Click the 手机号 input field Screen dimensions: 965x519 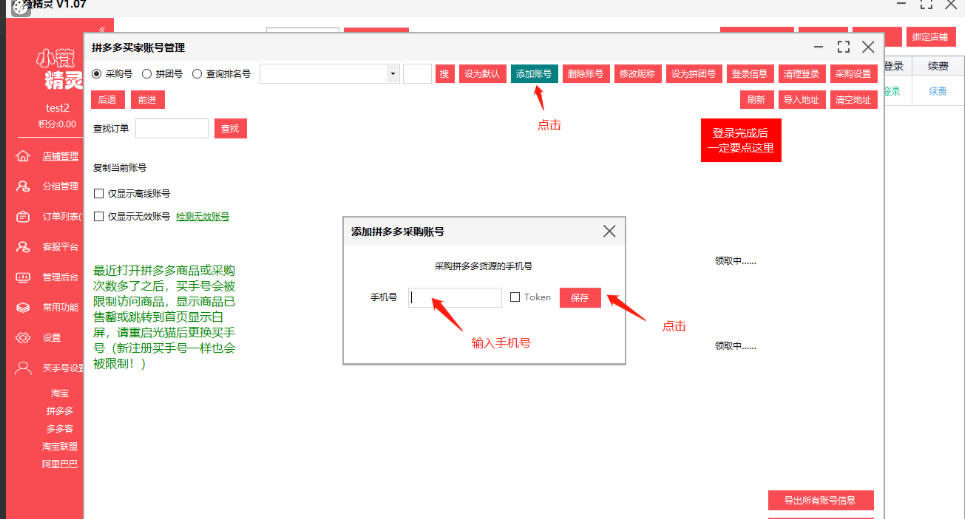(455, 298)
